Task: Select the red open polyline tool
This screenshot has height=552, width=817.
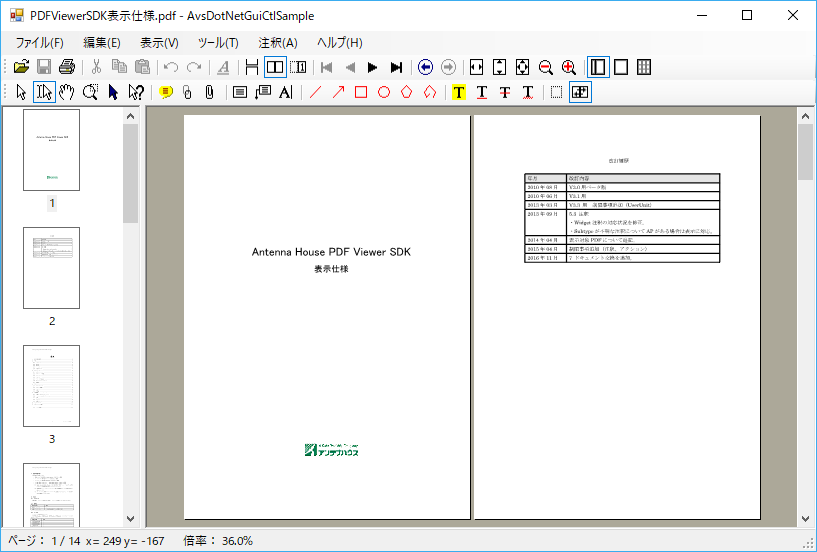Action: [x=430, y=92]
